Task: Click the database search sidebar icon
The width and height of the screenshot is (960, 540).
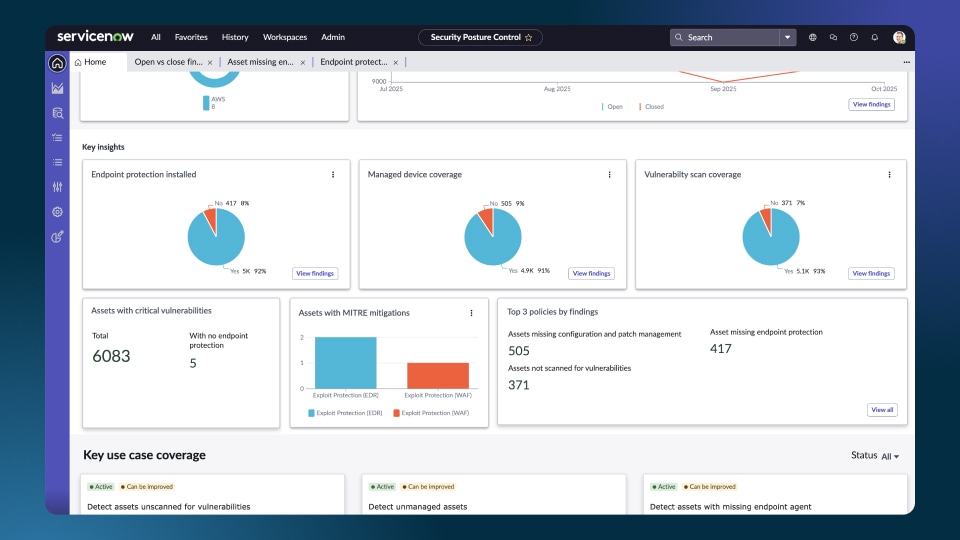Action: 57,113
